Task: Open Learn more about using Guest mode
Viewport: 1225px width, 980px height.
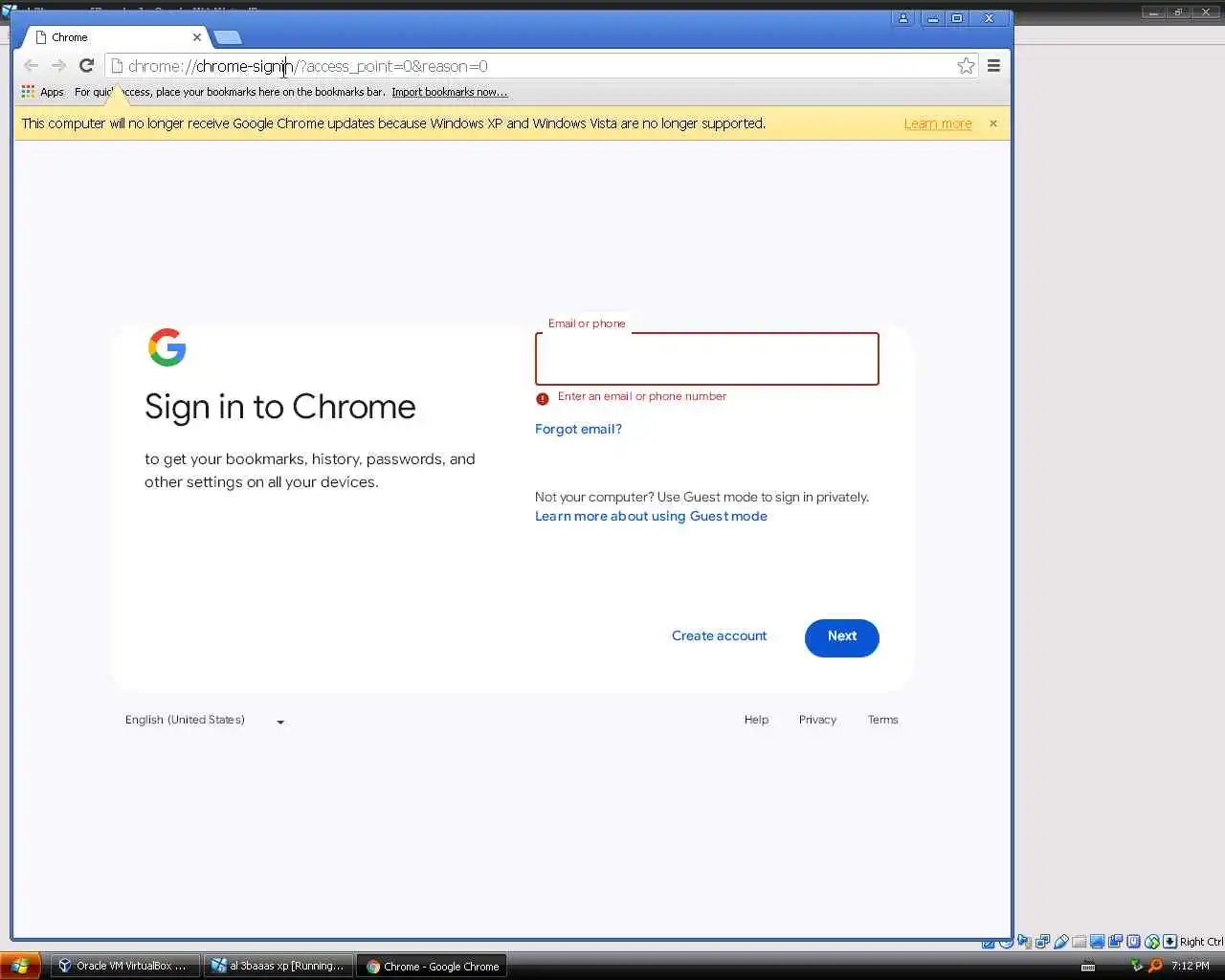Action: click(x=651, y=516)
